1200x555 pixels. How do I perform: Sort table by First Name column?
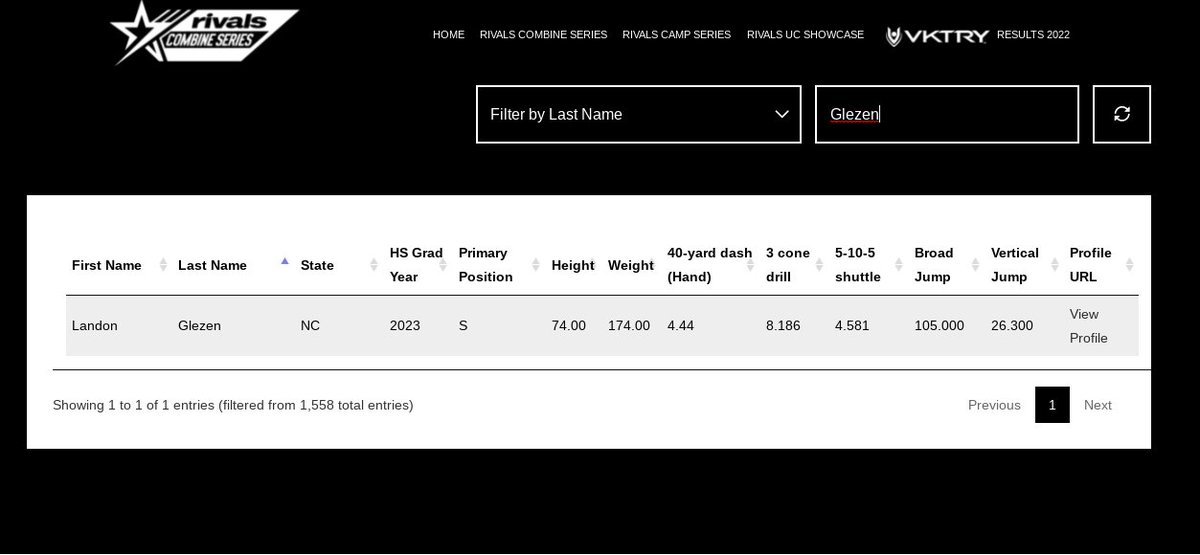click(119, 265)
